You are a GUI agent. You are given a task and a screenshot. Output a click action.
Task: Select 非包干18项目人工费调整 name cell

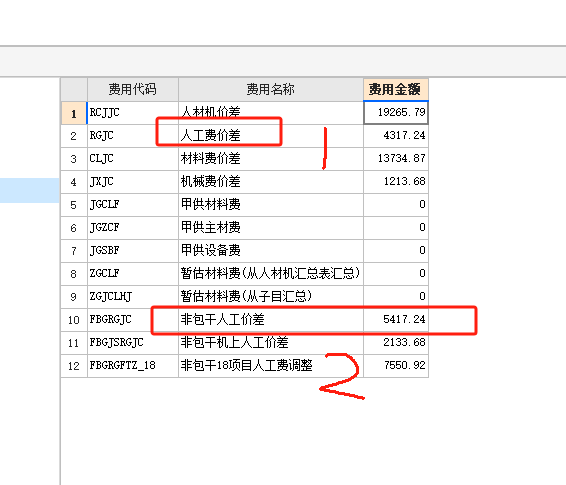[271, 366]
